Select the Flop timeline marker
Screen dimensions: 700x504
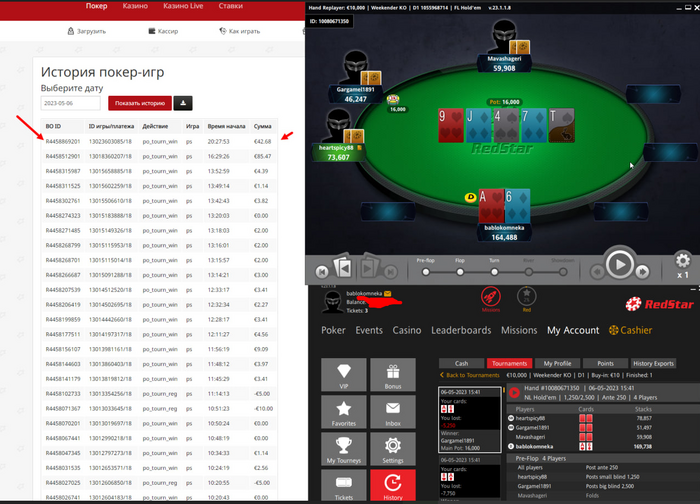[x=460, y=272]
